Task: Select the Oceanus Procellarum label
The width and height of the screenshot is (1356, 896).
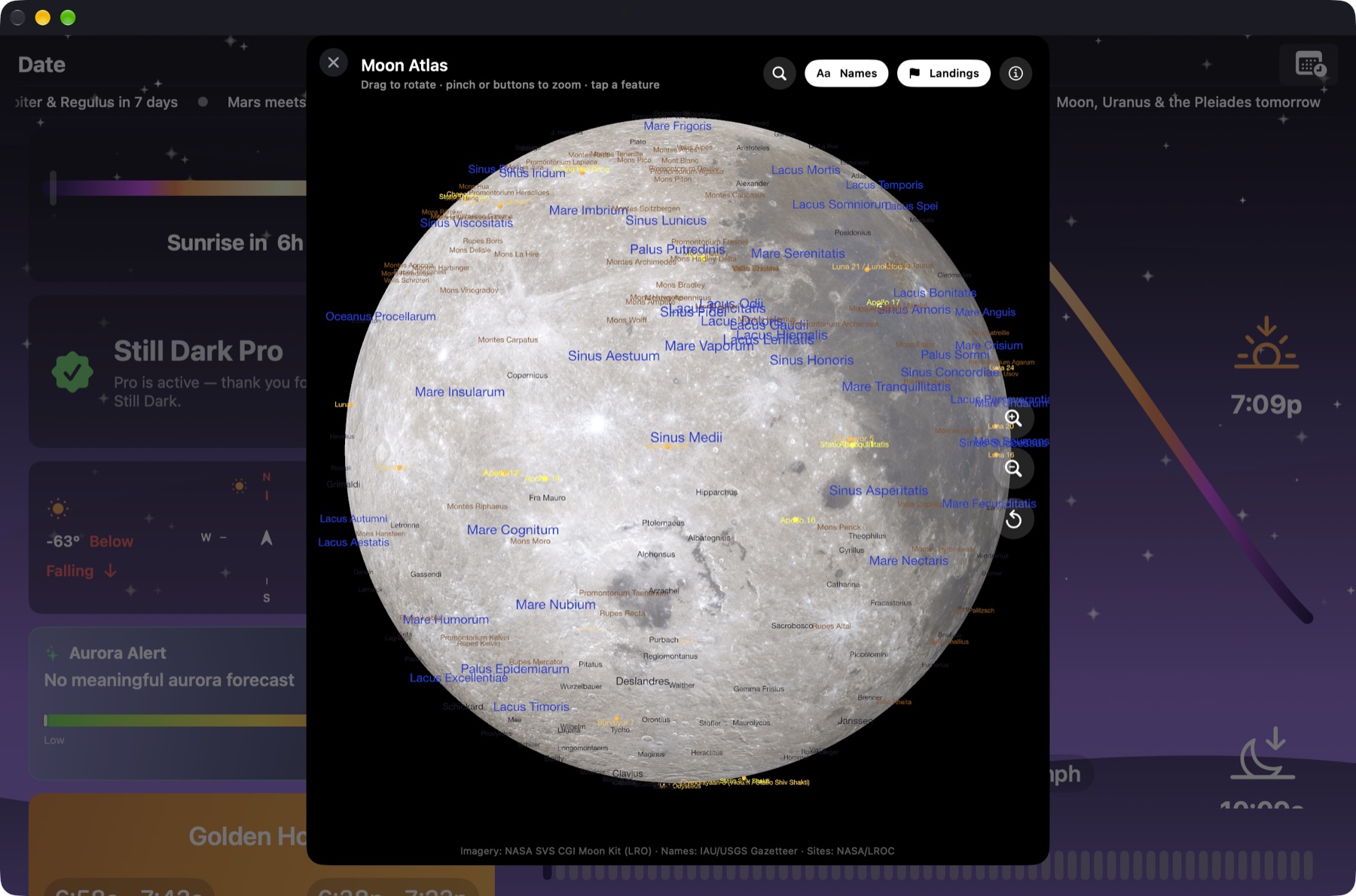Action: click(x=380, y=316)
